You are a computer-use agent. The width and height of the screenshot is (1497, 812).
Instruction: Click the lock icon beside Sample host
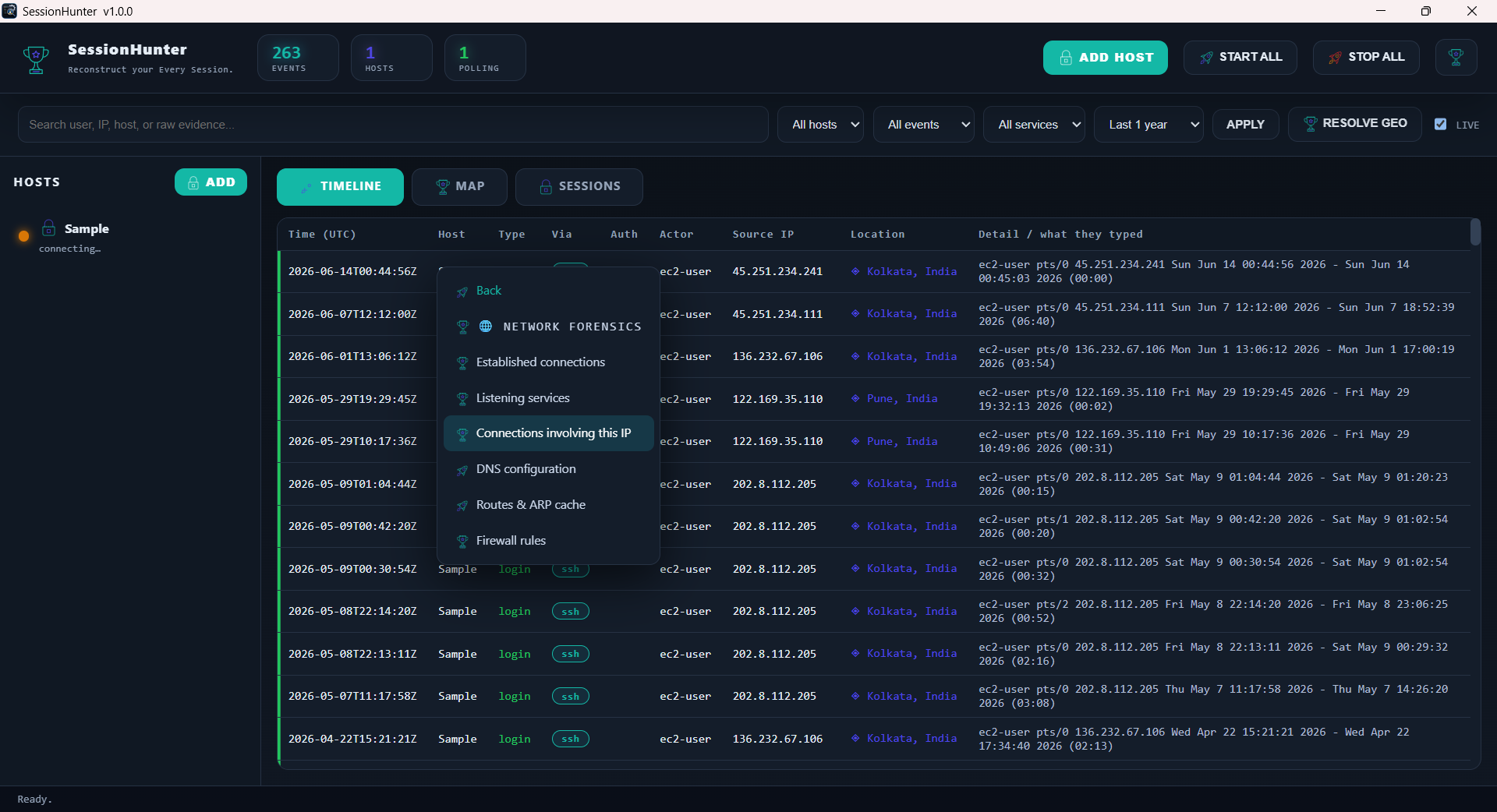48,228
